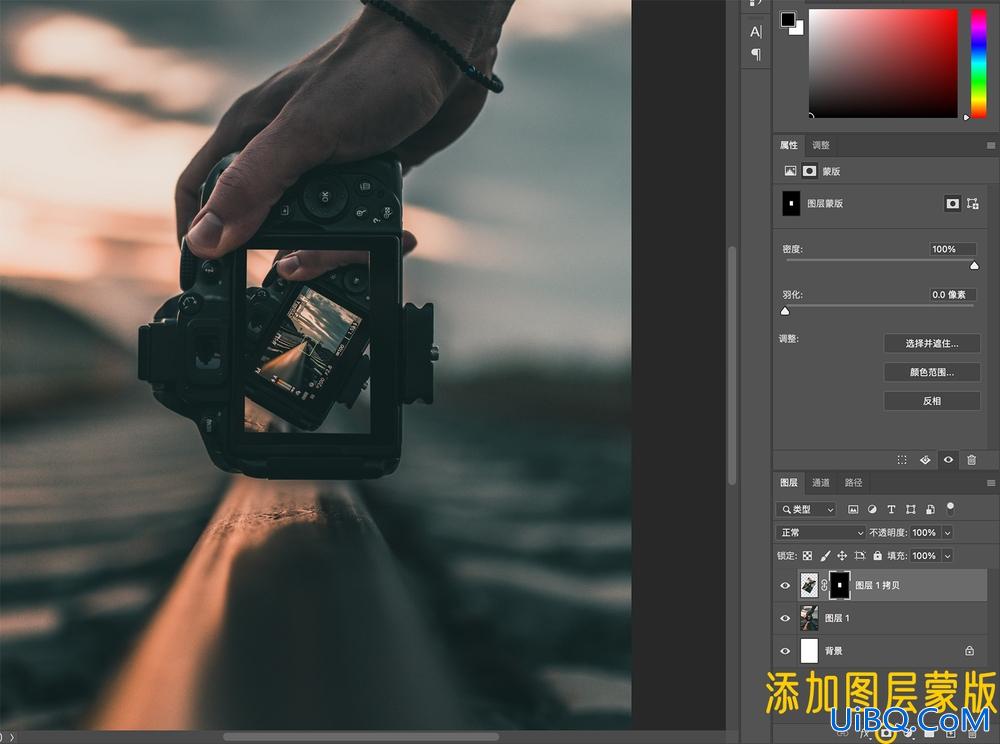
Task: Delete mask trash icon in Properties
Action: pos(971,460)
